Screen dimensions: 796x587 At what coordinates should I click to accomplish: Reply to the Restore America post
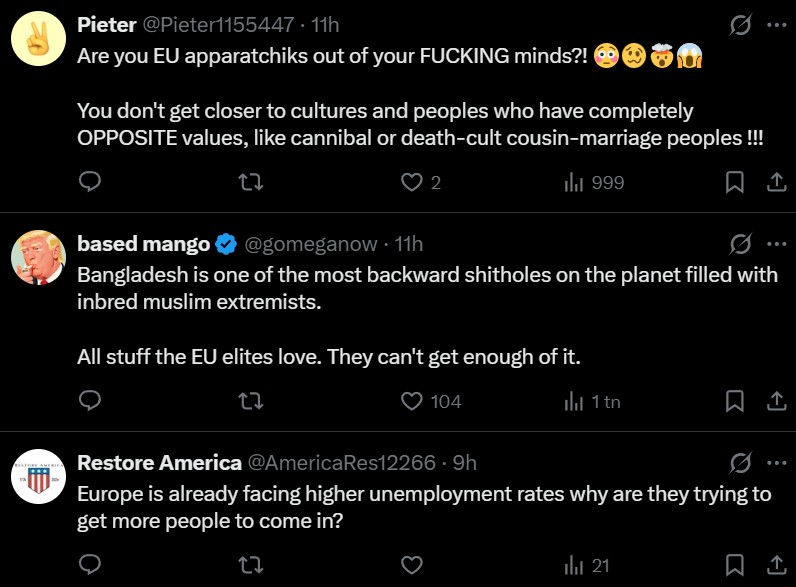[x=90, y=565]
